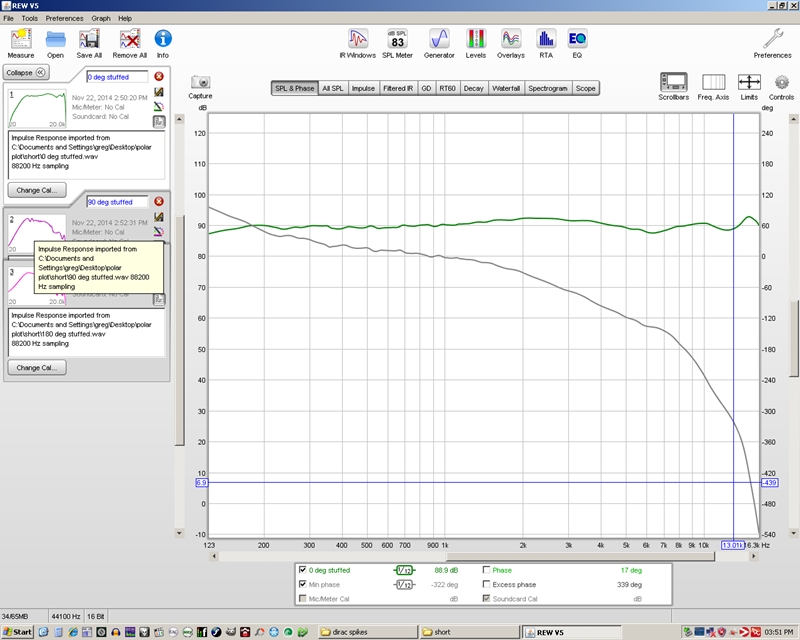The width and height of the screenshot is (800, 640).
Task: Open the graph Limits dialog
Action: click(749, 86)
